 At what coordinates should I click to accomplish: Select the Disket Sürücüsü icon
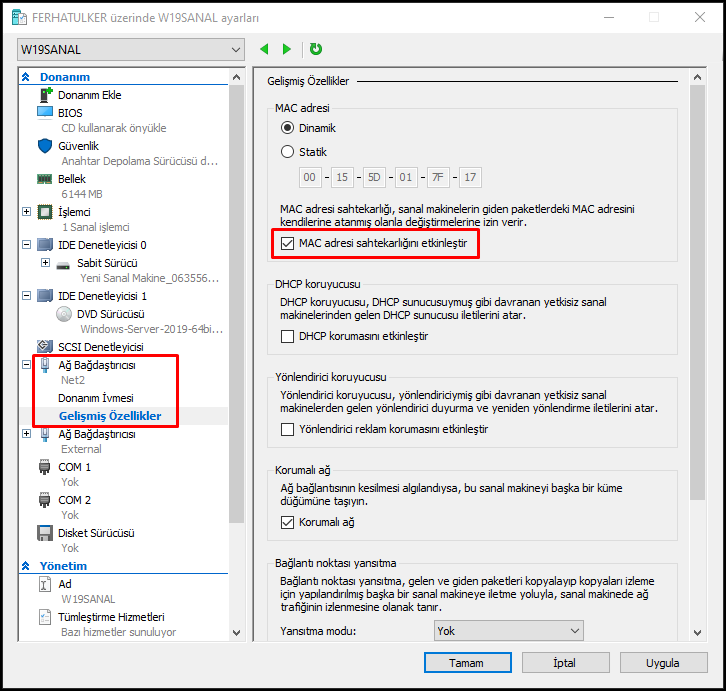click(x=45, y=533)
